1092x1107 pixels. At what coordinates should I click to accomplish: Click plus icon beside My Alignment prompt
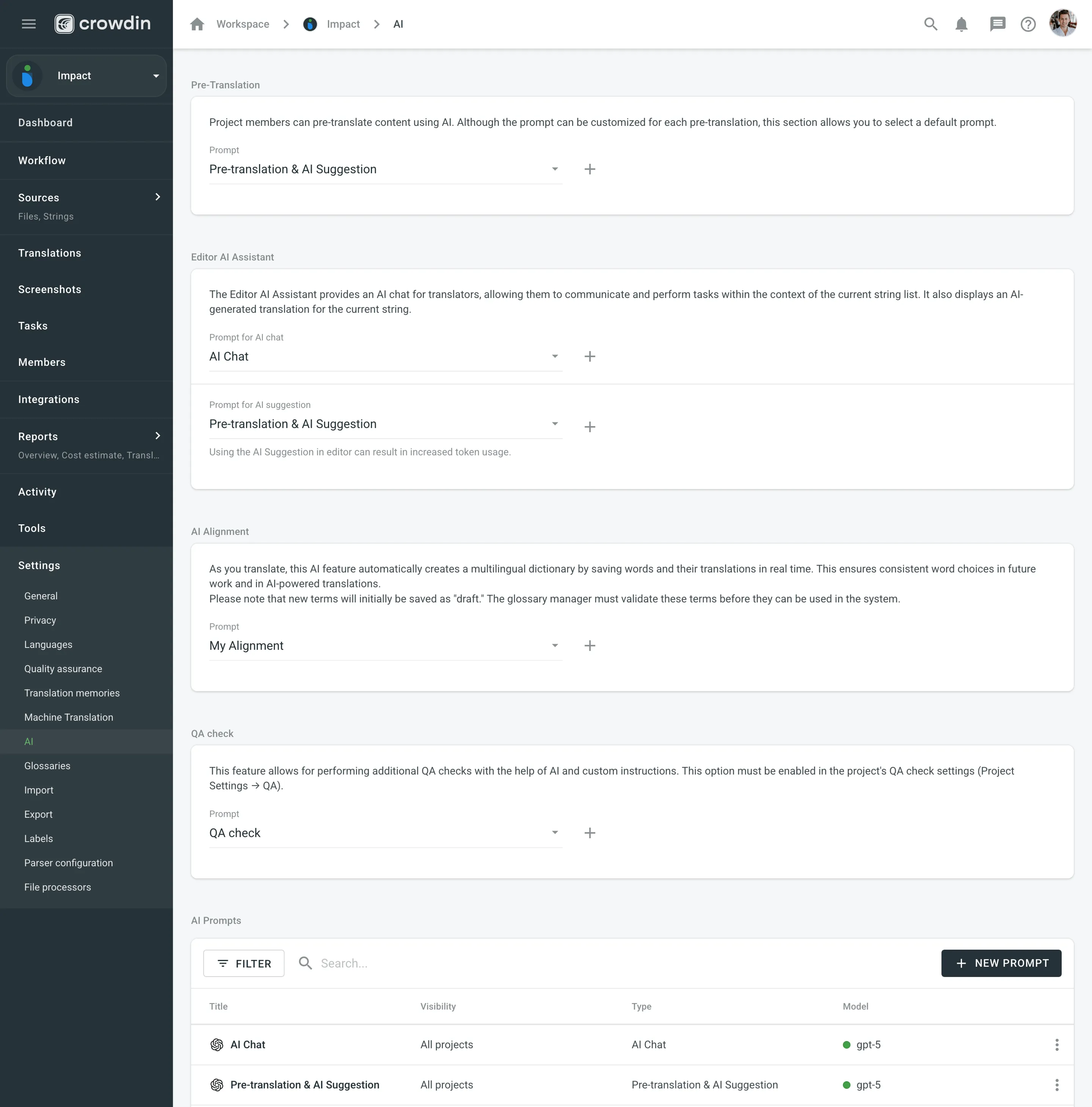(x=590, y=646)
